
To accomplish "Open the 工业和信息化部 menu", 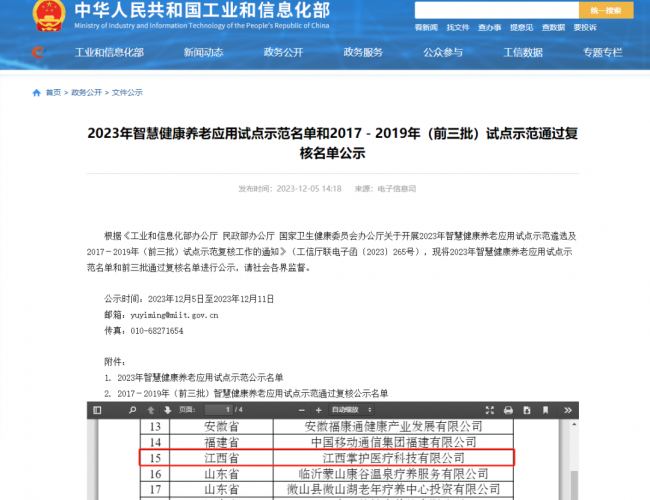I will click(109, 52).
